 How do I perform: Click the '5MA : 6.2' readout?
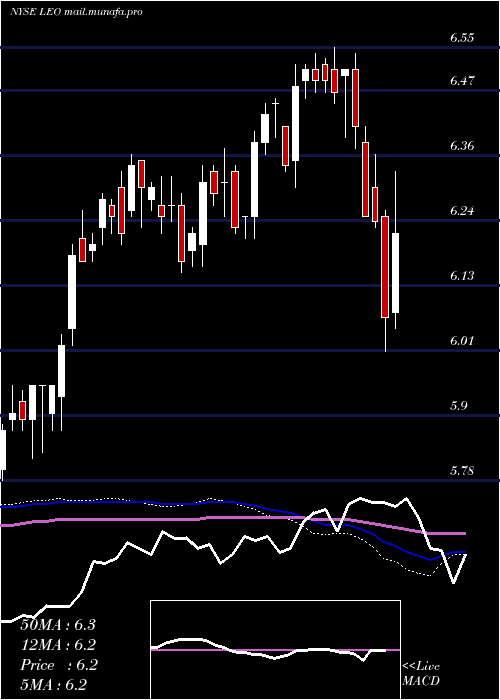[x=54, y=685]
